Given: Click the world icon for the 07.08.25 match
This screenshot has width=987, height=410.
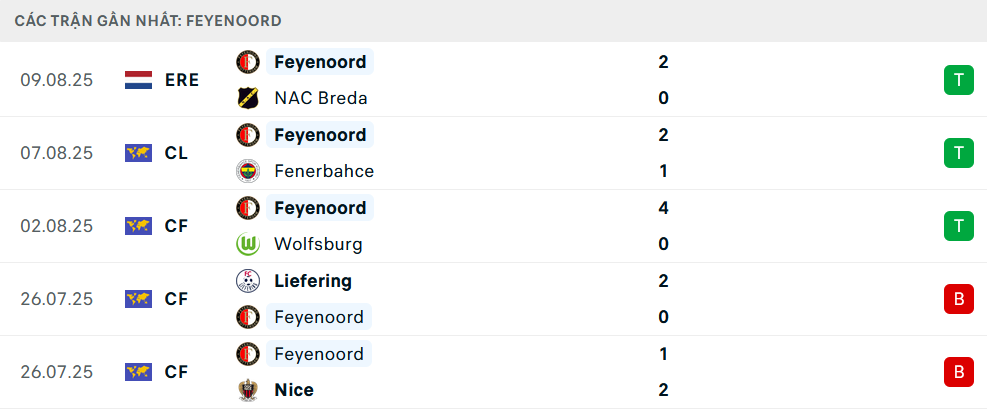Looking at the screenshot, I should pos(138,153).
